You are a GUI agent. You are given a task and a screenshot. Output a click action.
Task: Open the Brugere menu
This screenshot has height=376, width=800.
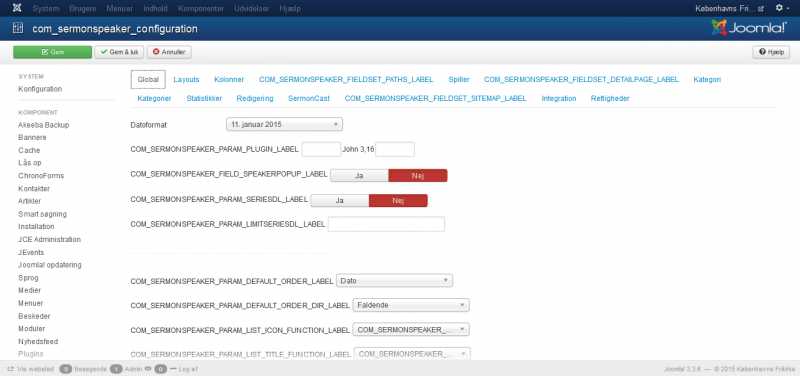pos(82,9)
